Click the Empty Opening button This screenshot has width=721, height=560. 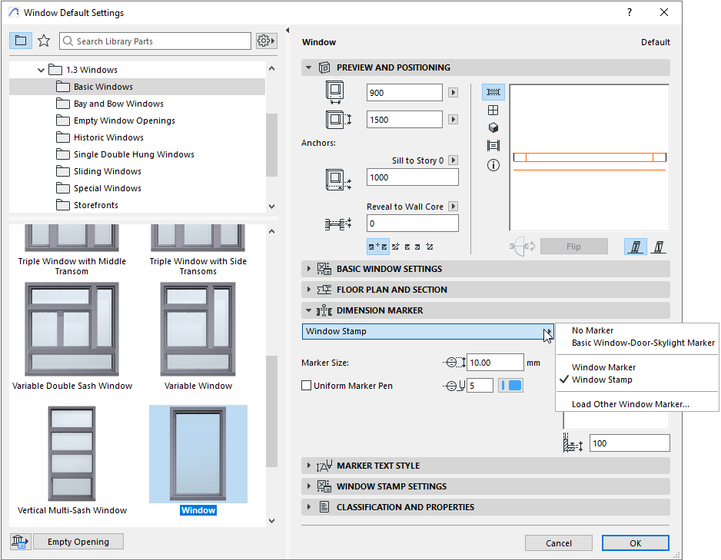coord(78,542)
